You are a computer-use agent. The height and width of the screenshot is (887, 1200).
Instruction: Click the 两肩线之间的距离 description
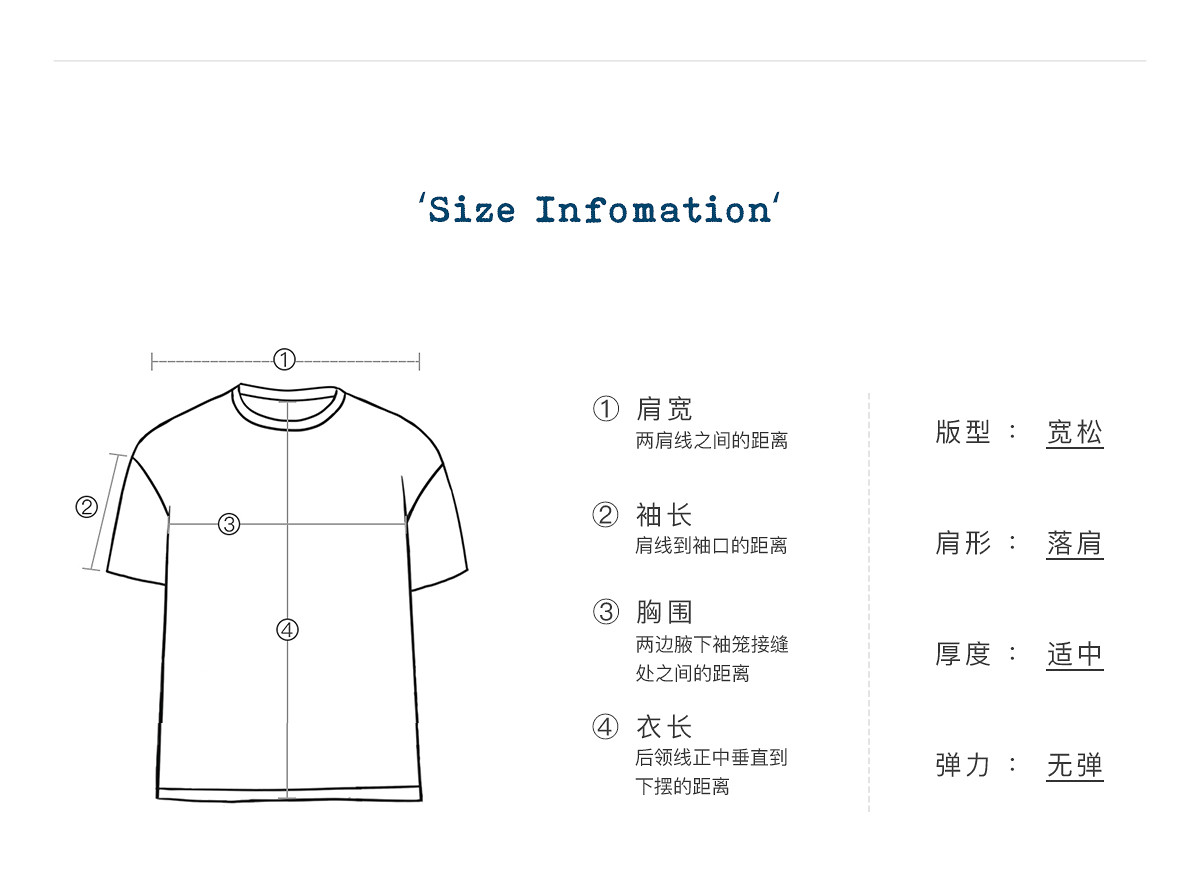(x=712, y=441)
